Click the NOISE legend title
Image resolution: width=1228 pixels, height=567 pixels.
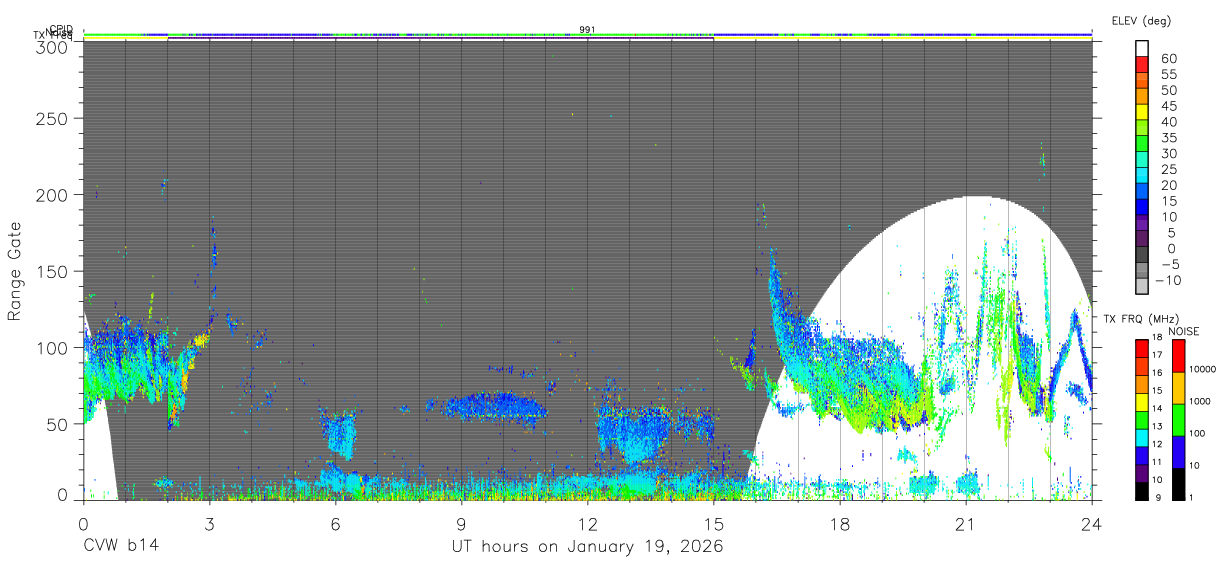1183,331
